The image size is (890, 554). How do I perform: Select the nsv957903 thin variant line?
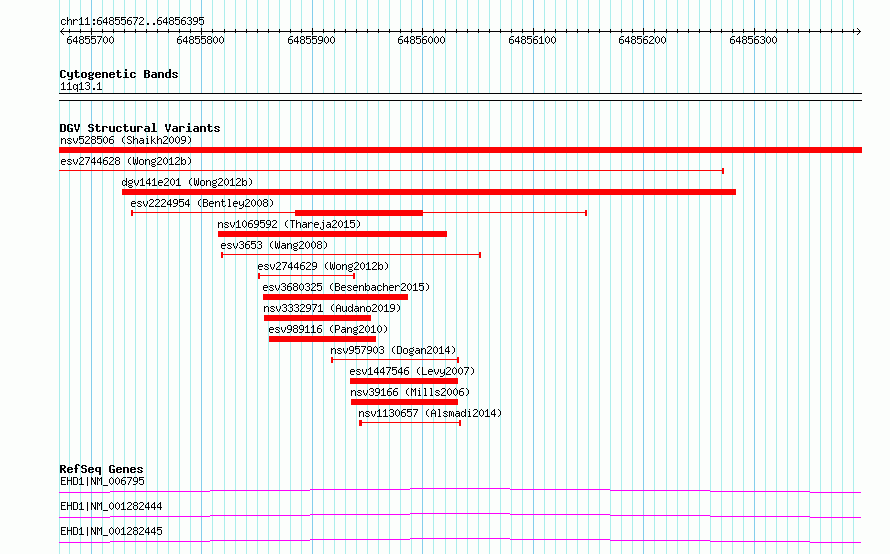[395, 360]
